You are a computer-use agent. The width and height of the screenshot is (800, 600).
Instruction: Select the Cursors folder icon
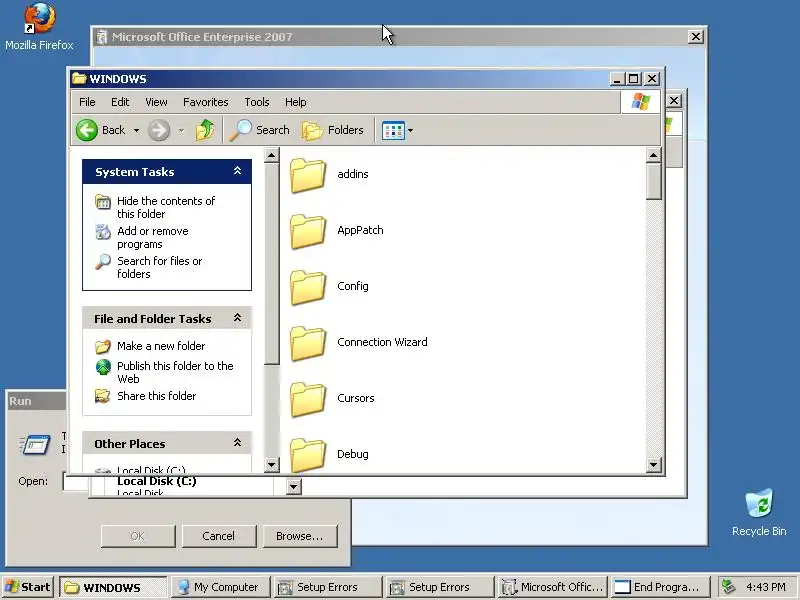(x=308, y=399)
